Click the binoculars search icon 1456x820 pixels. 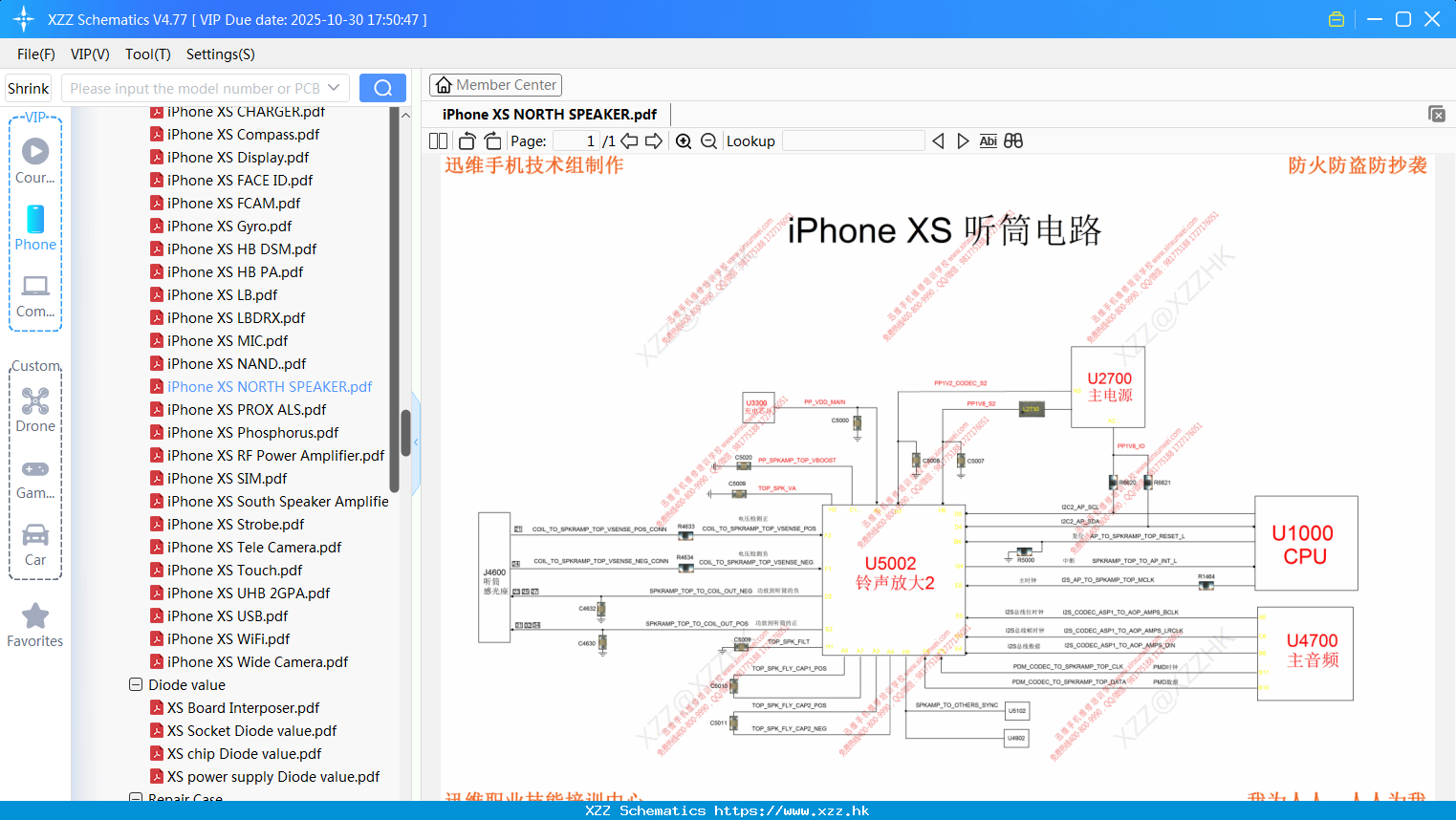coord(1013,140)
